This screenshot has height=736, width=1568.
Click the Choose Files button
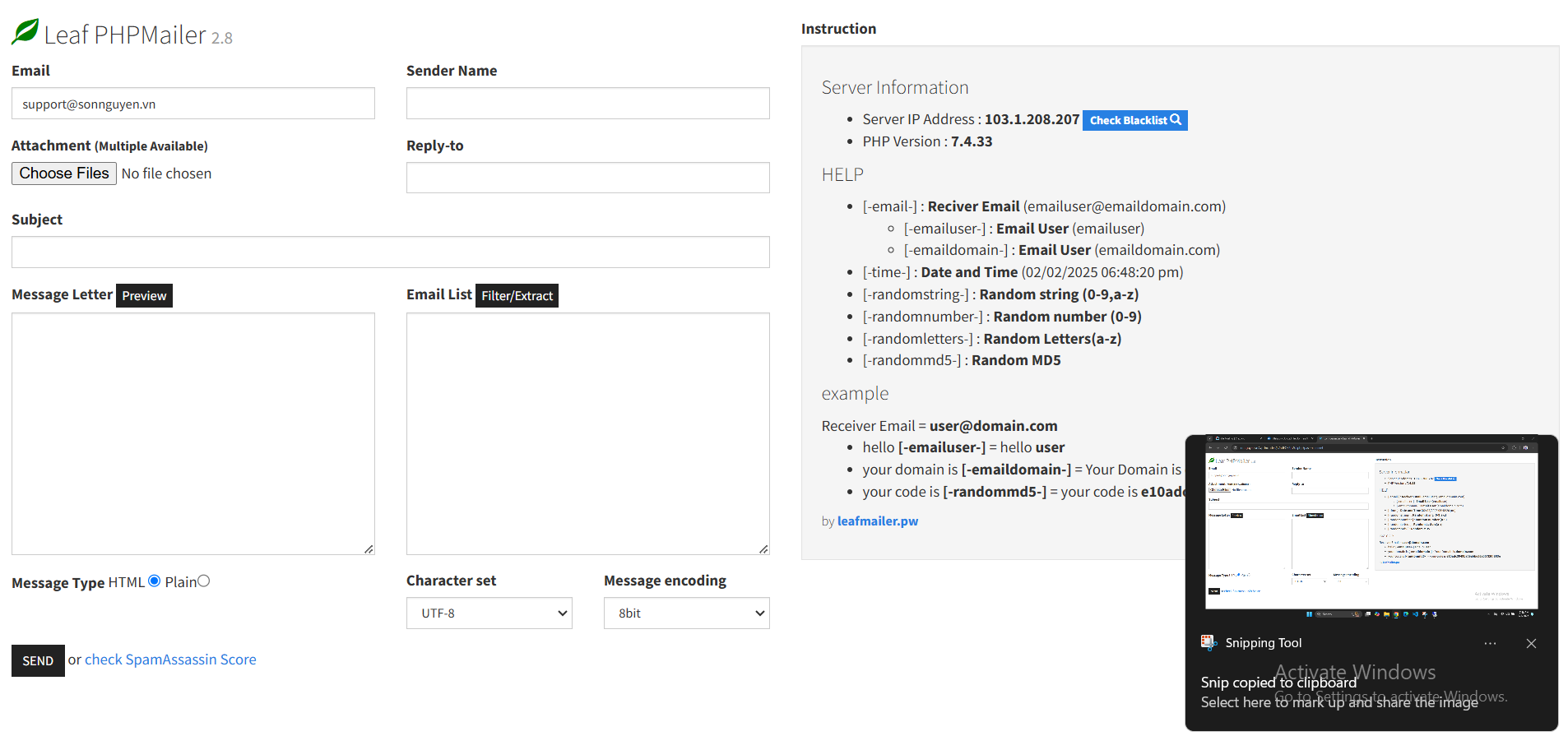[64, 174]
